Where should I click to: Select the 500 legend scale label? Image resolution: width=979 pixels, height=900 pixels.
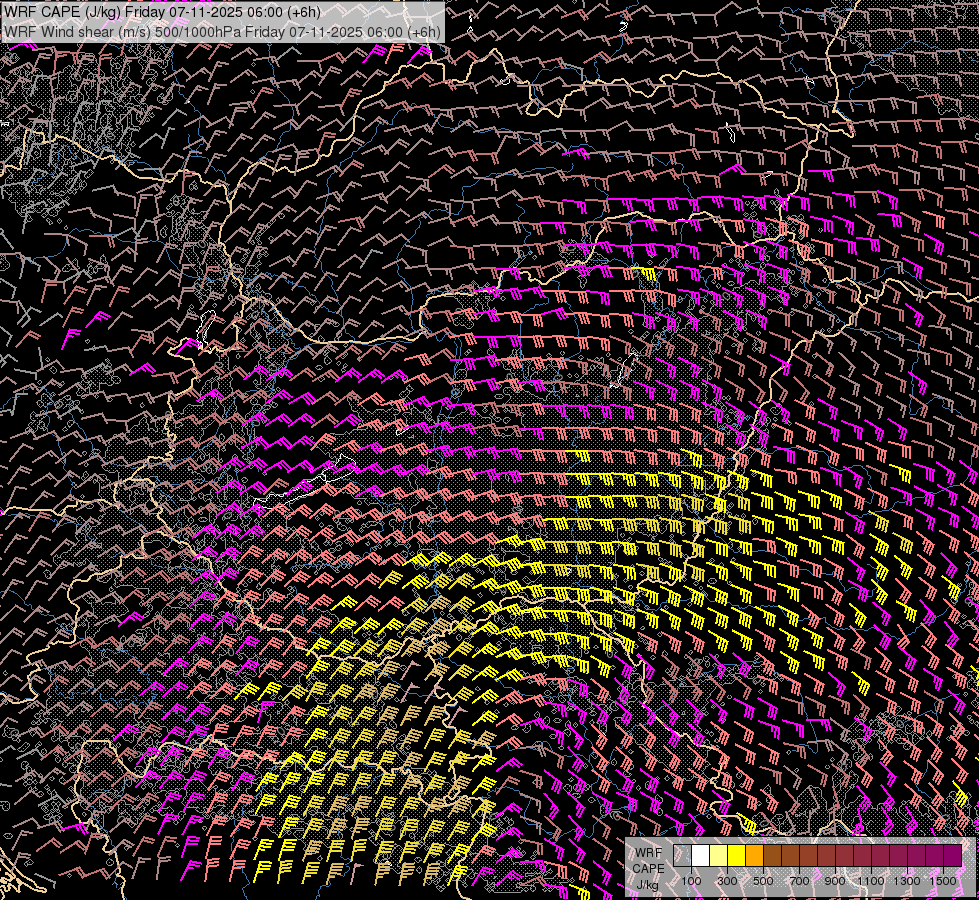point(763,881)
